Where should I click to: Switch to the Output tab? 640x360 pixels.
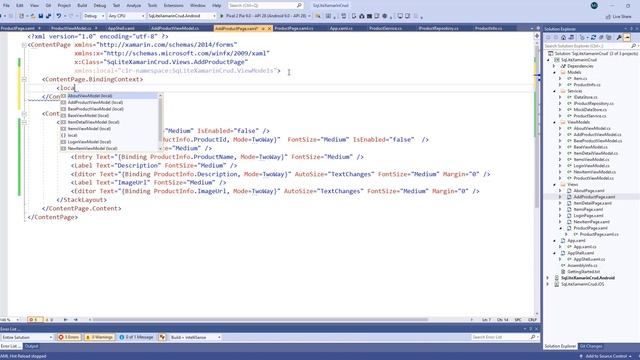coord(31,346)
